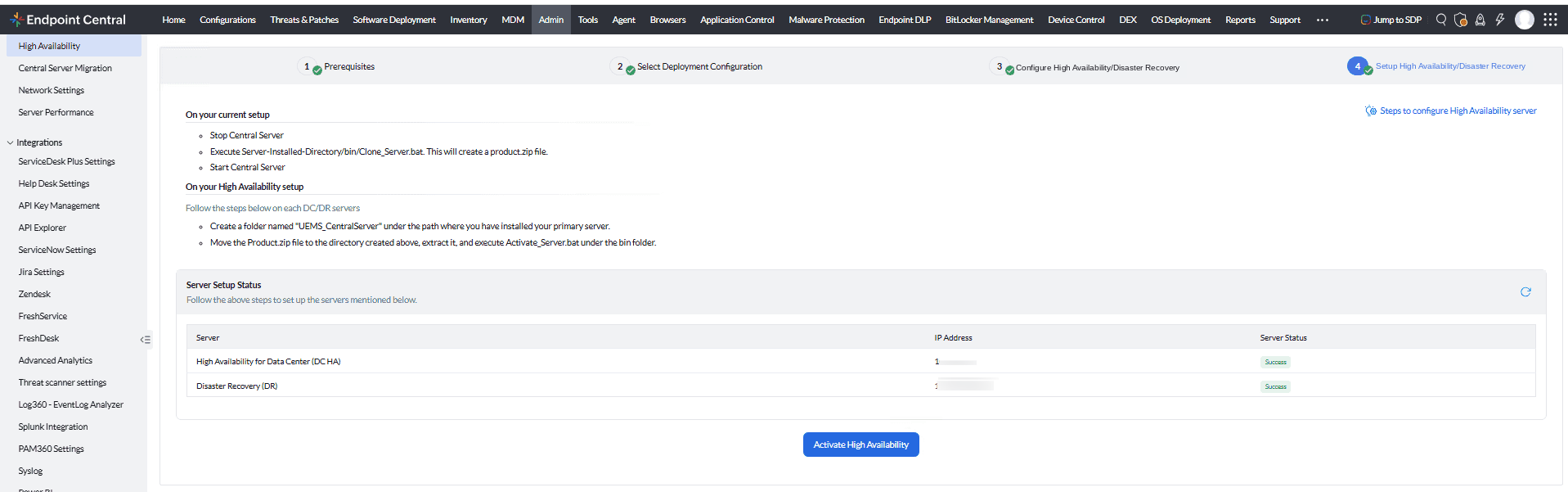Select High Availability in sidebar
This screenshot has height=492, width=1568.
(x=74, y=46)
